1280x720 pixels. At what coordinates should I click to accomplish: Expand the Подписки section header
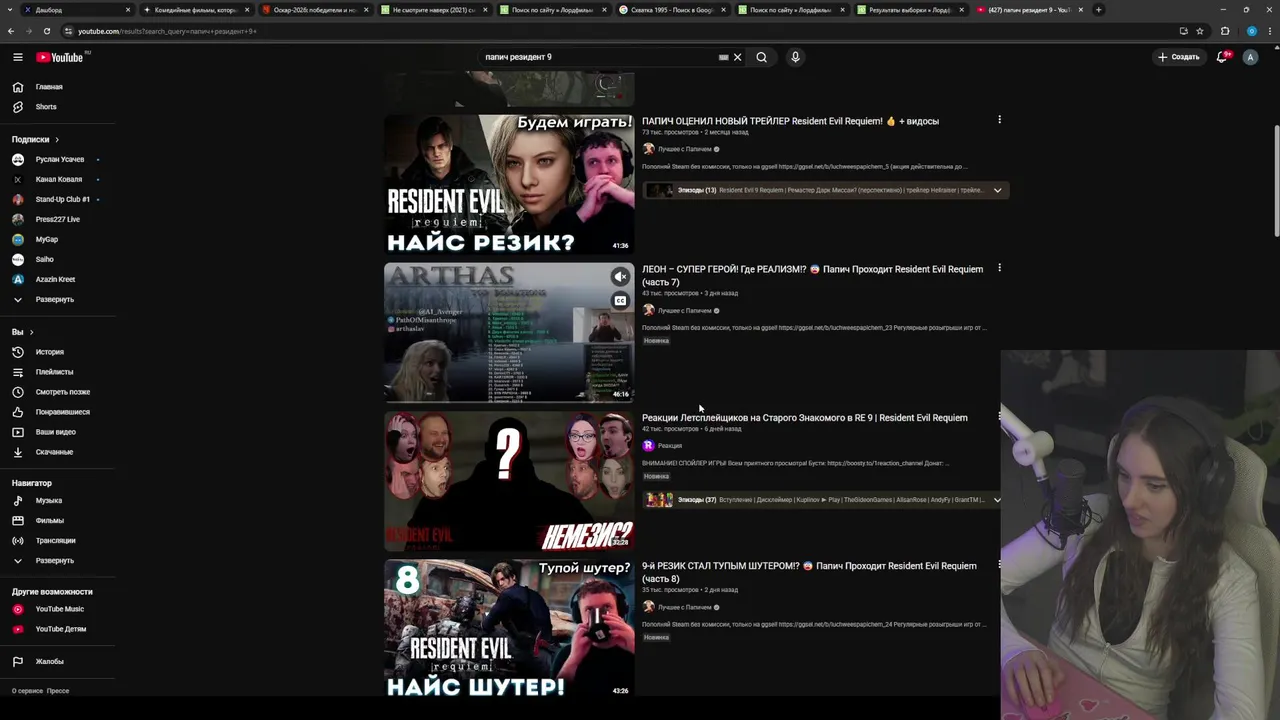pos(35,139)
